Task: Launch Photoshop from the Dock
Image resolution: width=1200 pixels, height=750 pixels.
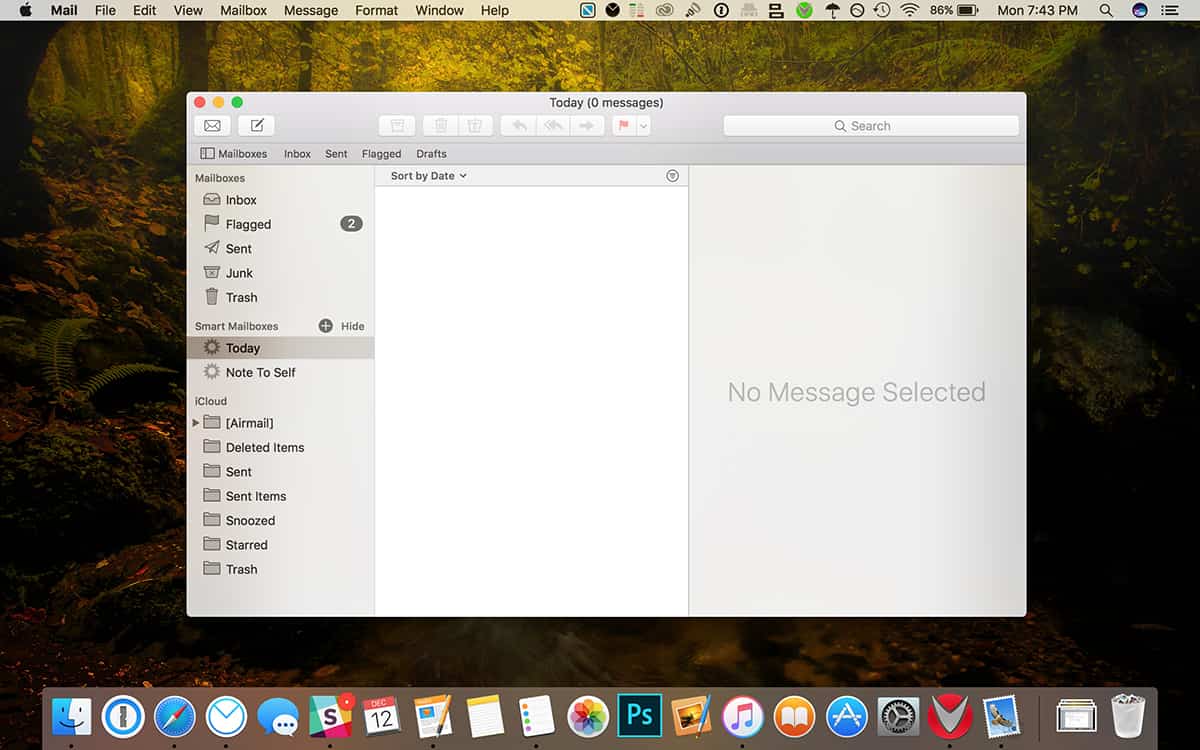Action: click(639, 717)
